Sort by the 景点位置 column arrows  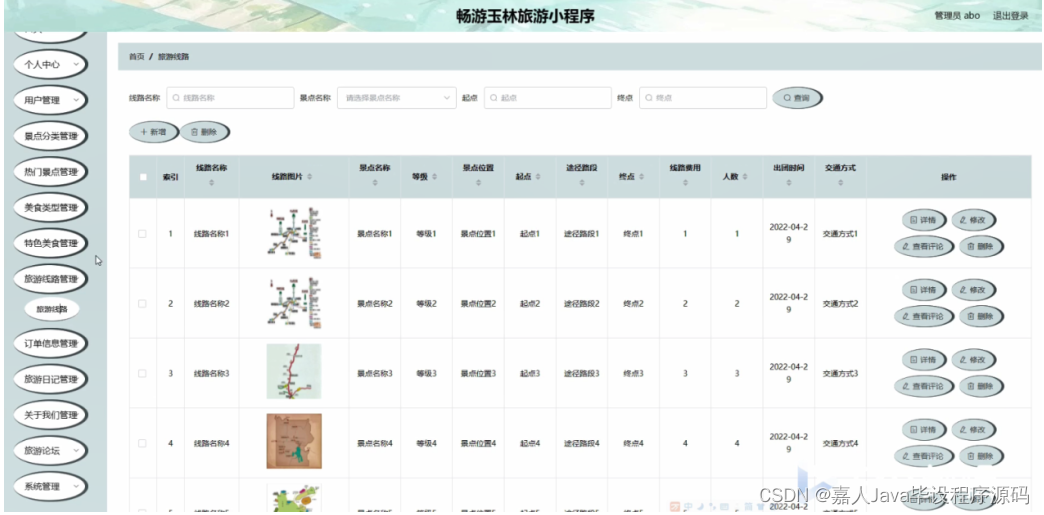pos(478,183)
